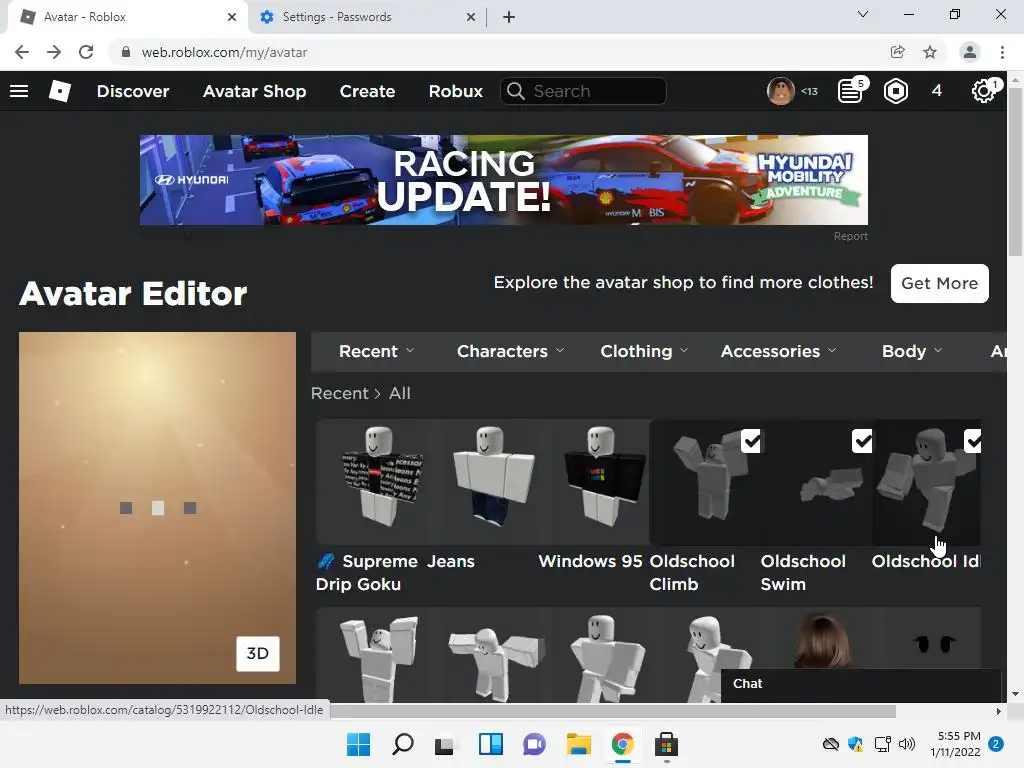Open the Chrome profile icon
This screenshot has width=1024, height=768.
(970, 52)
